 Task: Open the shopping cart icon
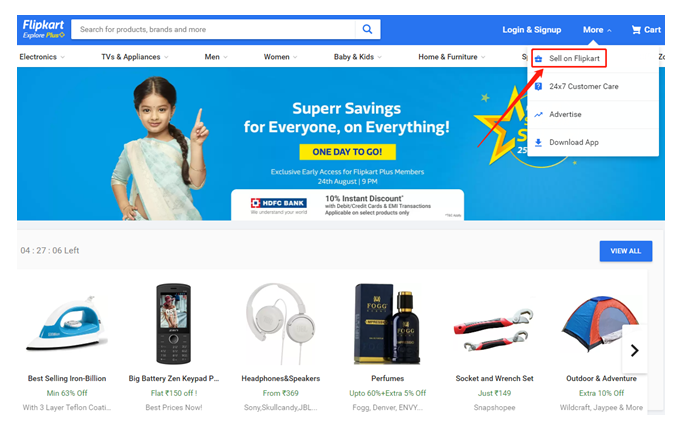coord(636,29)
